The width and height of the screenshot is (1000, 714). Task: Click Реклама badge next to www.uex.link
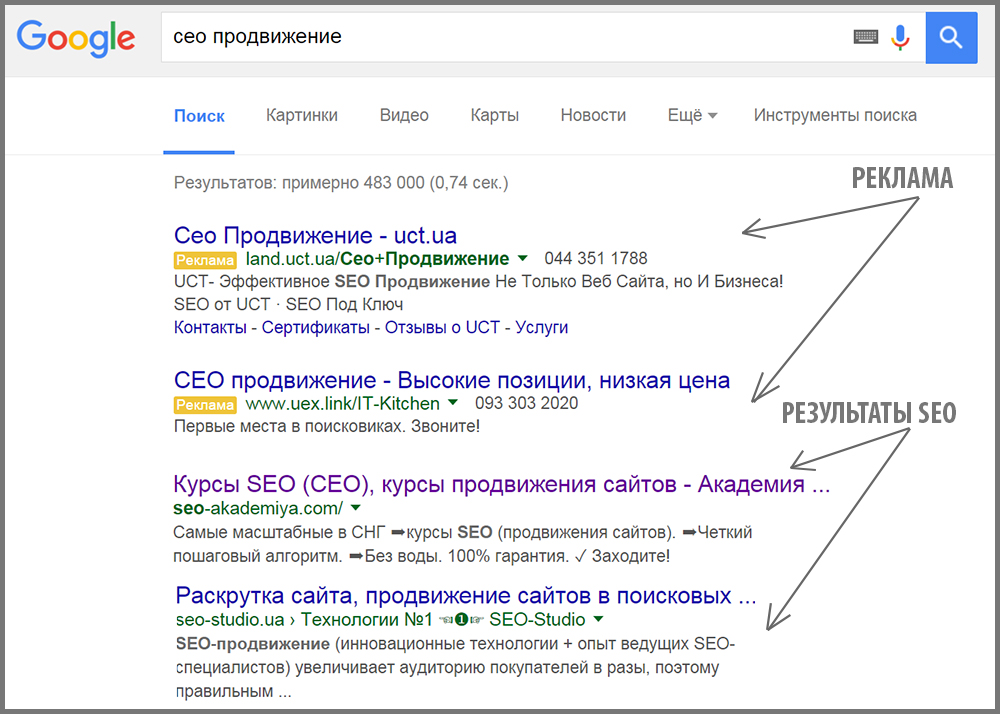pyautogui.click(x=205, y=405)
